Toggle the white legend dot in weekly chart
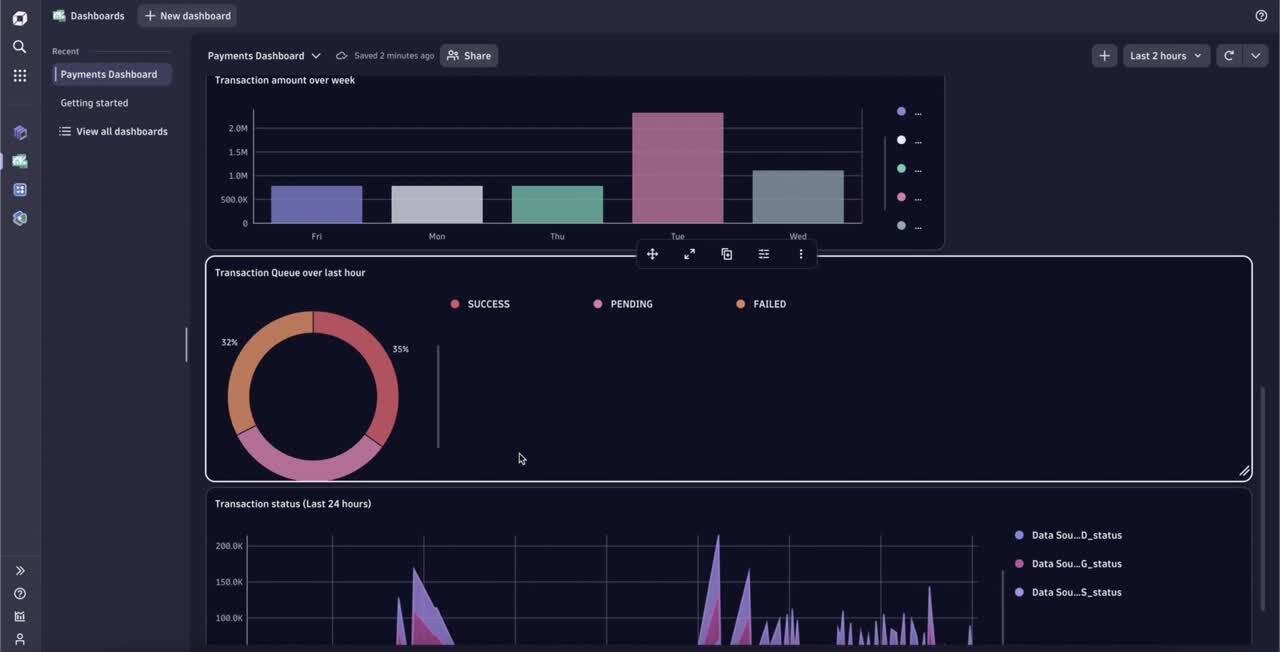1280x652 pixels. tap(901, 140)
